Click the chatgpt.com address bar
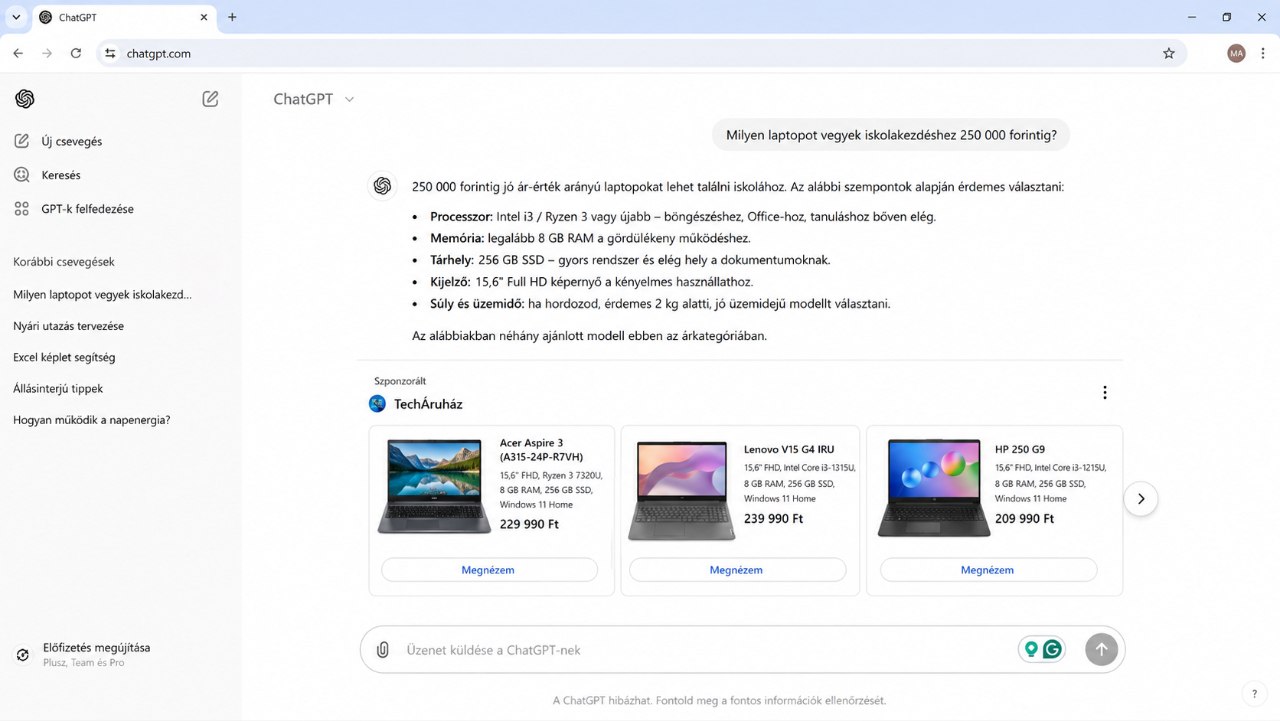The width and height of the screenshot is (1280, 721). click(642, 53)
